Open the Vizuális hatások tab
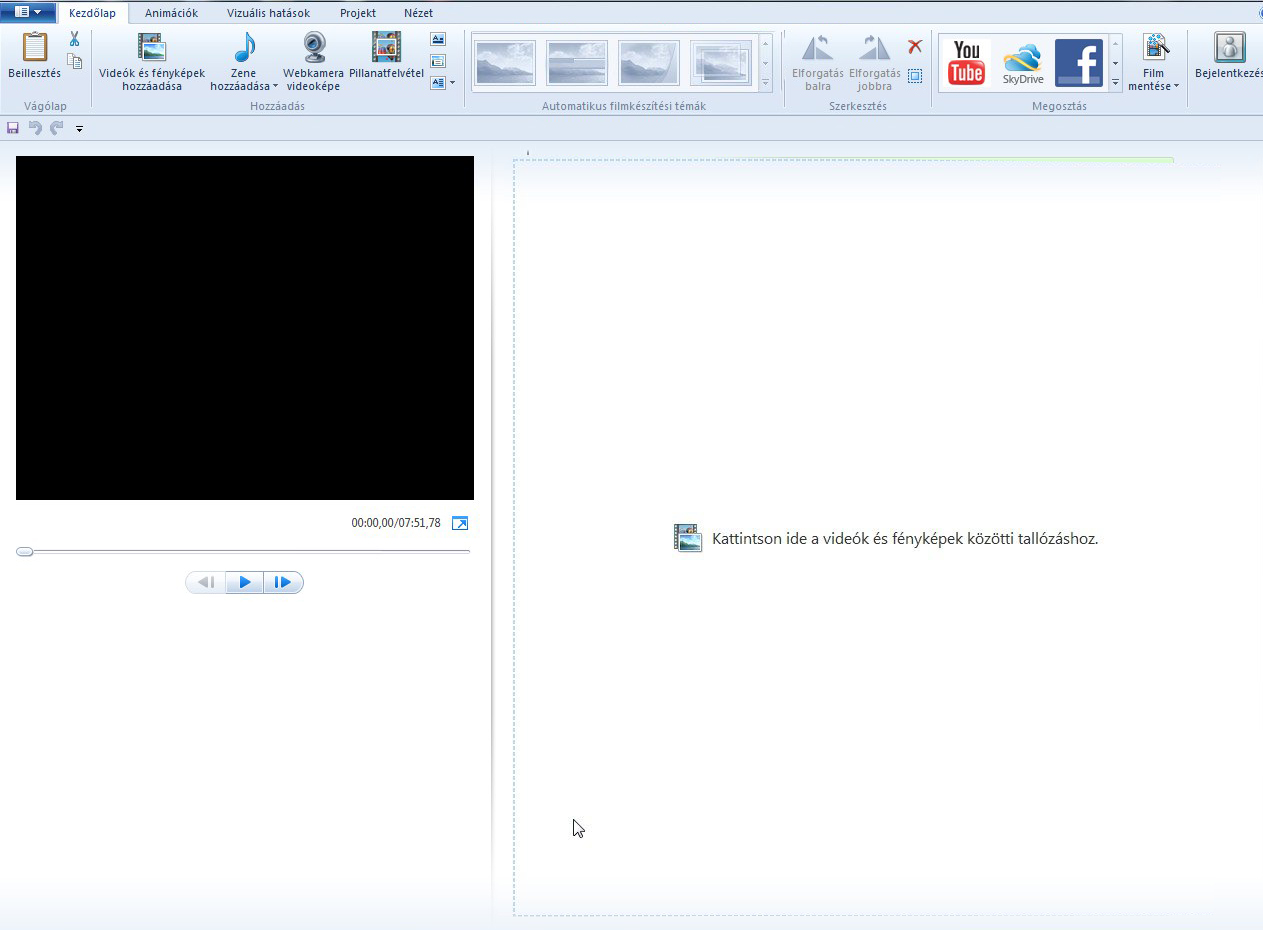Screen dimensions: 1263x930 tap(268, 13)
